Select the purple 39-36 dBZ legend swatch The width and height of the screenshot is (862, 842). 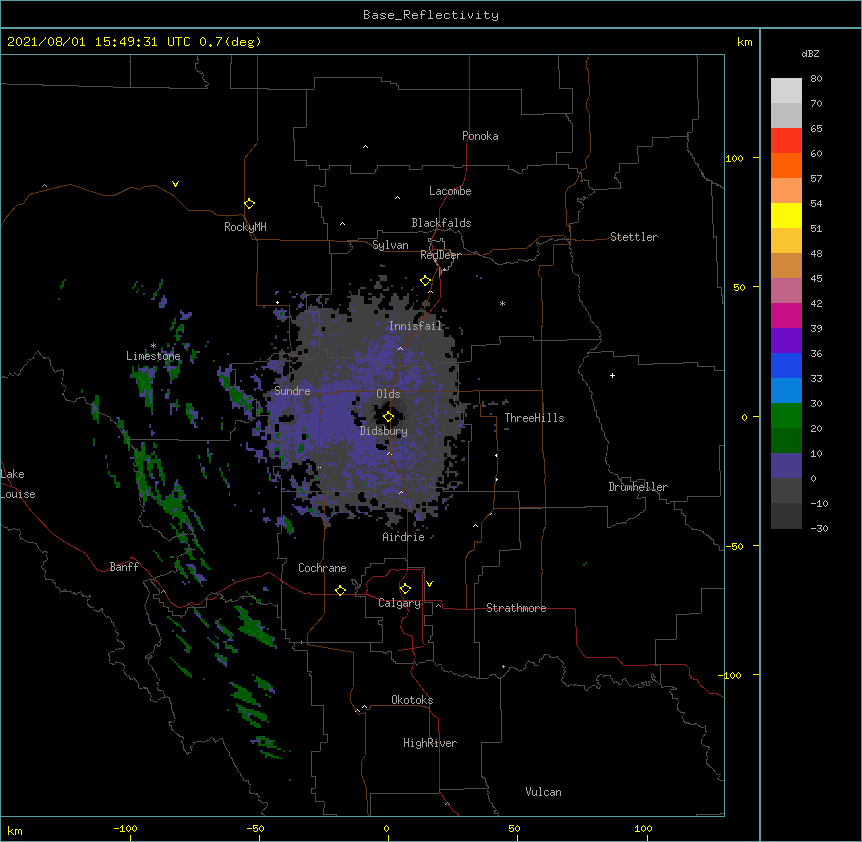coord(786,341)
